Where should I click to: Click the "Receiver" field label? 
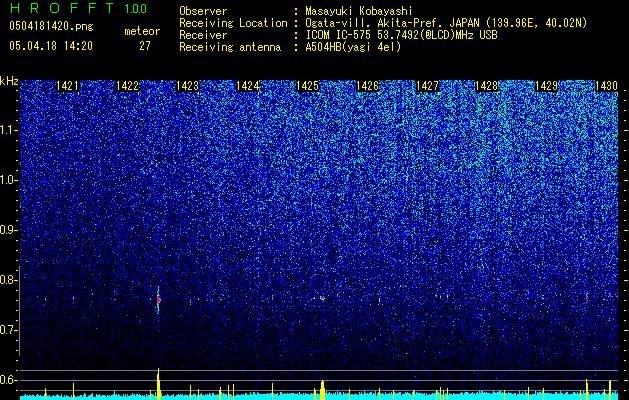(203, 35)
